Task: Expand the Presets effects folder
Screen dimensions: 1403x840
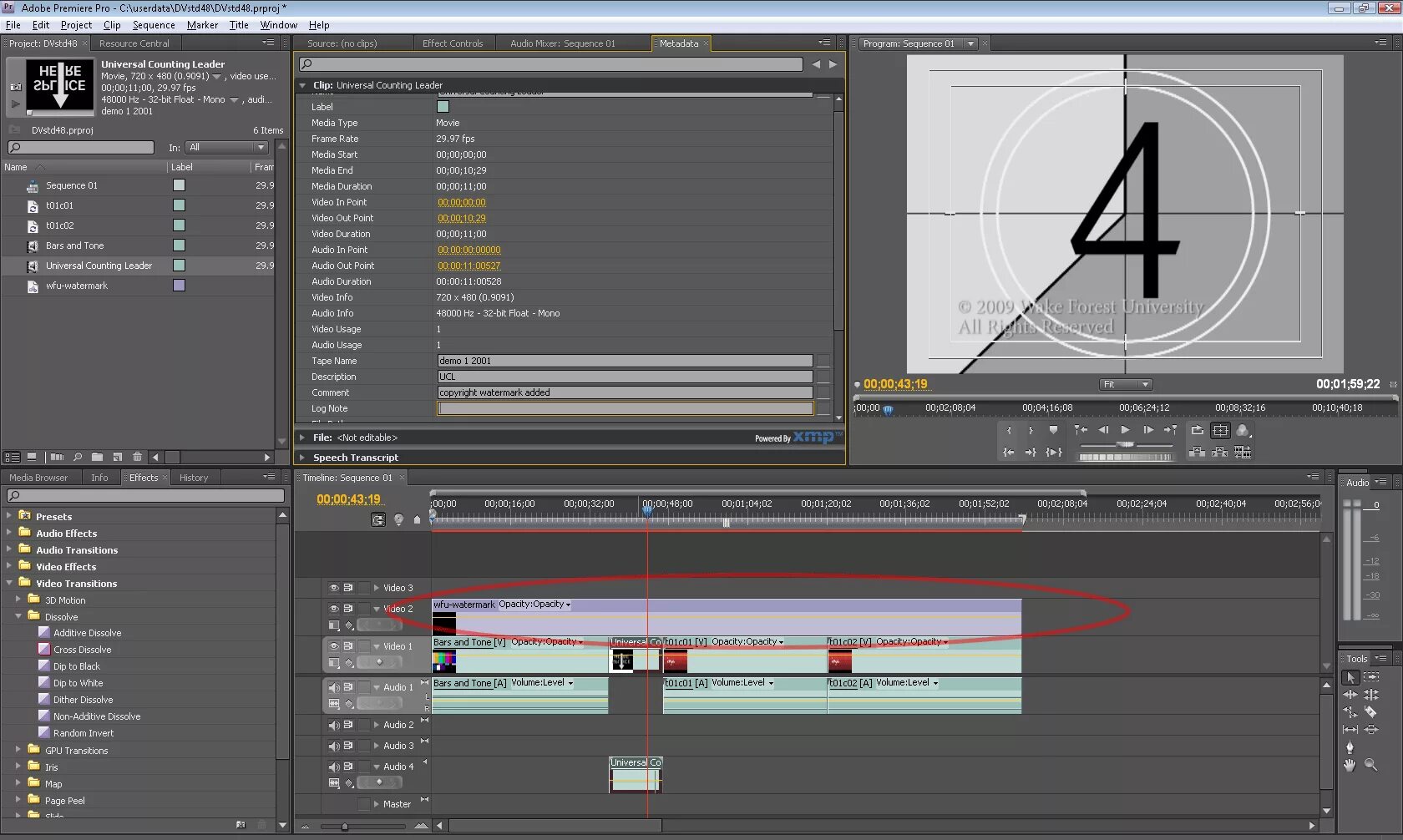Action: click(x=9, y=516)
